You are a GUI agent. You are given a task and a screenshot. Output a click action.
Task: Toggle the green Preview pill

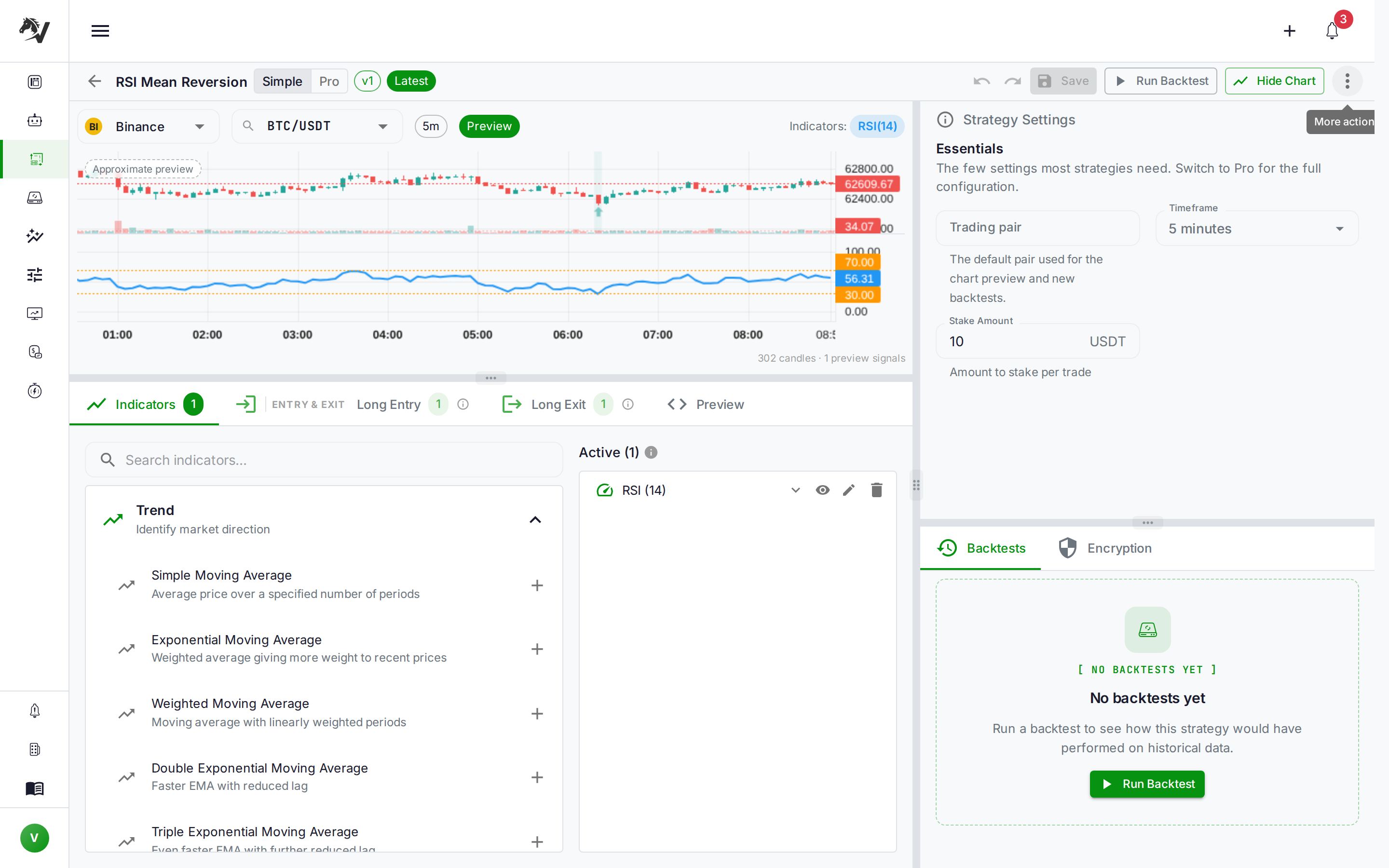click(489, 126)
